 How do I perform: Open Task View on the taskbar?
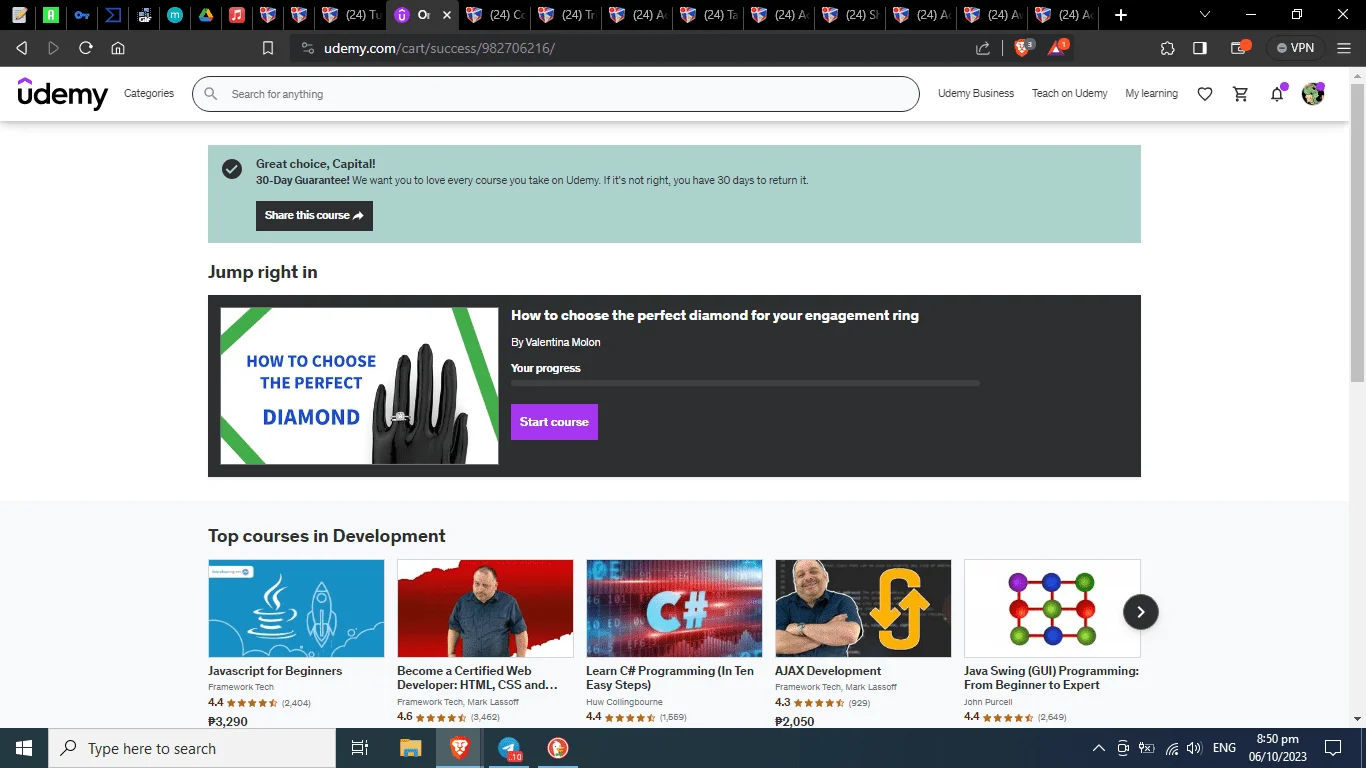(360, 748)
